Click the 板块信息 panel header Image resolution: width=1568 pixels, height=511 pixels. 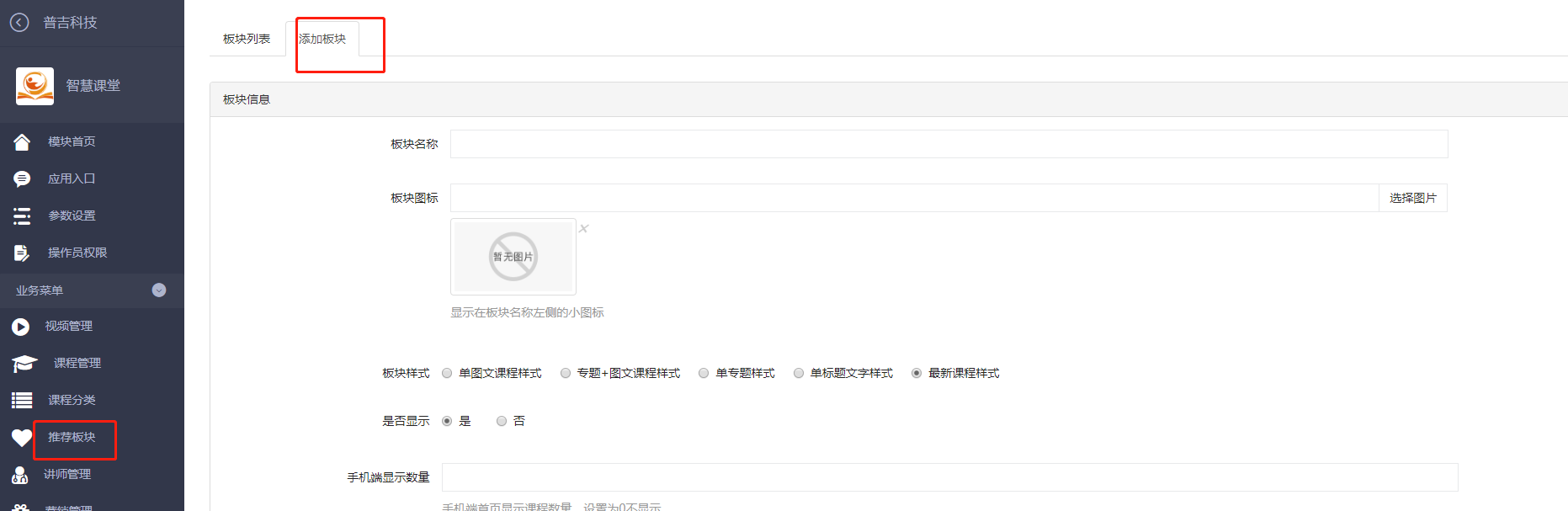(889, 99)
